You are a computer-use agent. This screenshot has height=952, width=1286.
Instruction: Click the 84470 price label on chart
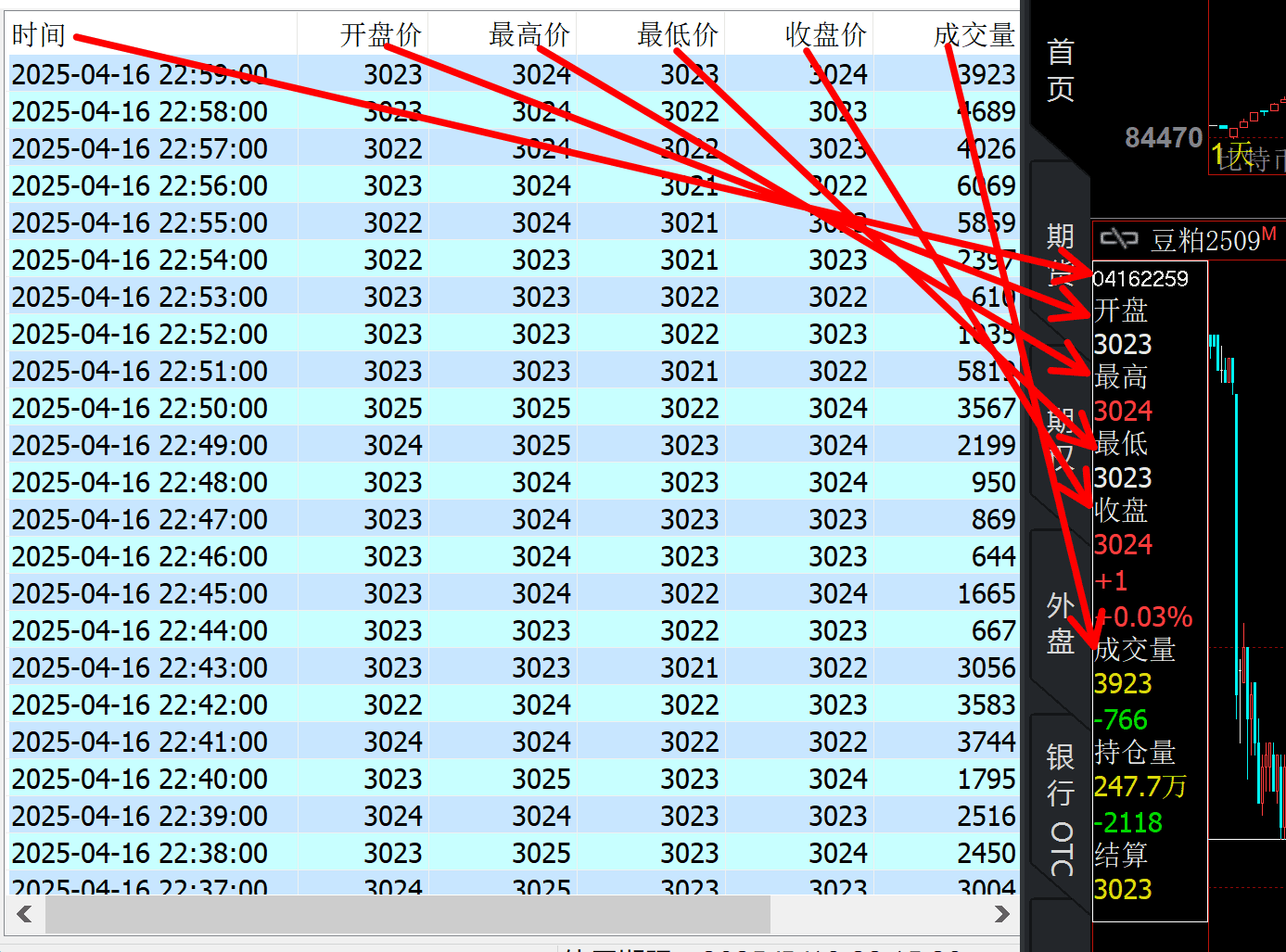[1163, 138]
